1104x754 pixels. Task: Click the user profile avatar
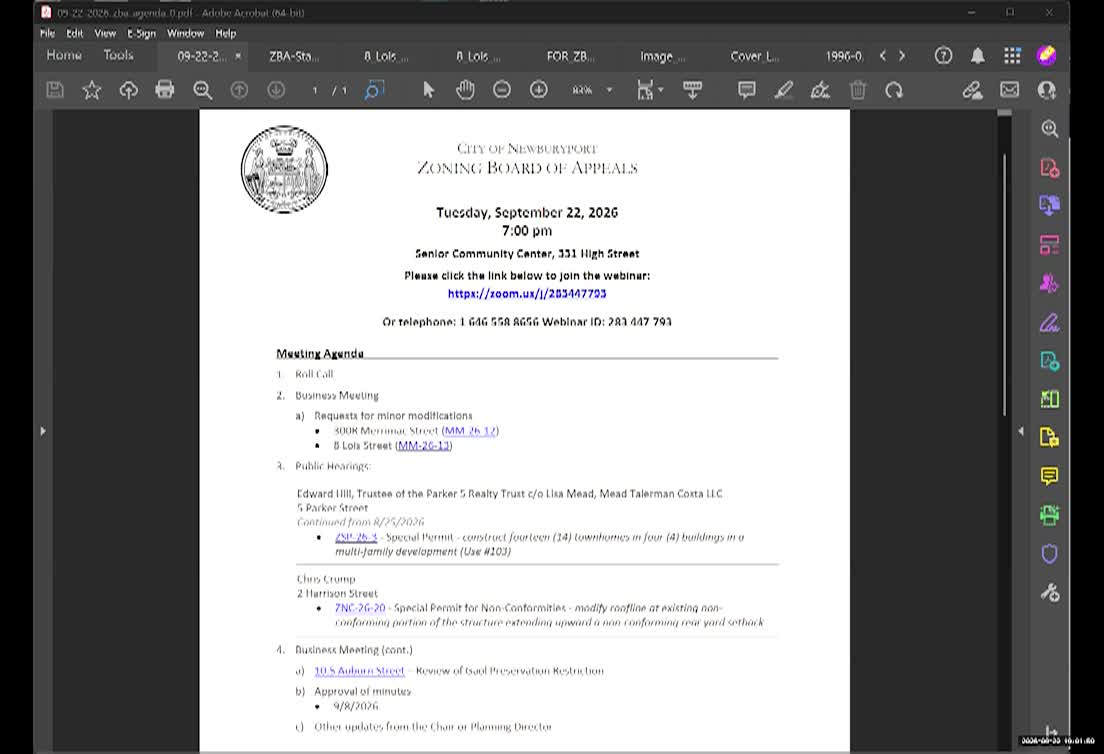1047,56
